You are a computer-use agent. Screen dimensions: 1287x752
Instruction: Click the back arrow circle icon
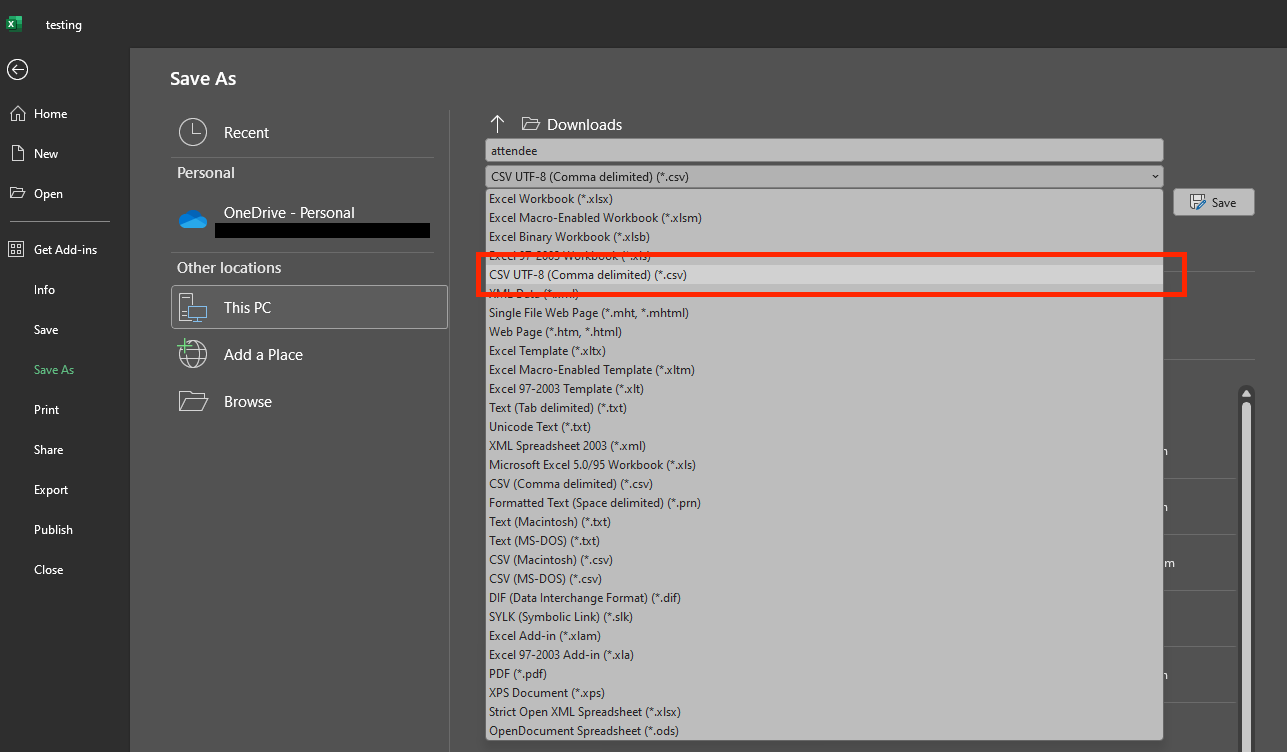tap(17, 69)
